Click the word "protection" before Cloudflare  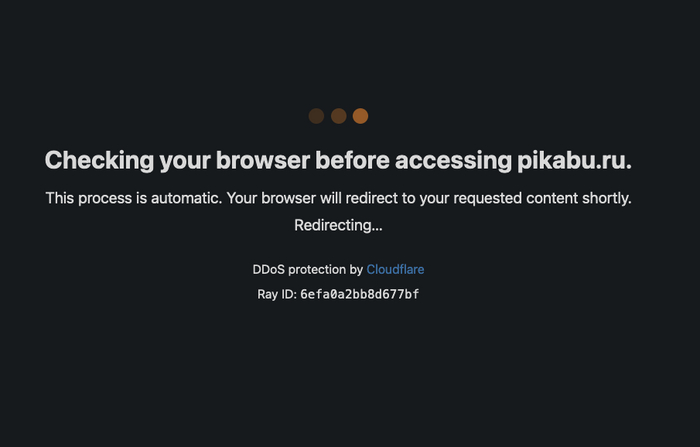click(318, 270)
